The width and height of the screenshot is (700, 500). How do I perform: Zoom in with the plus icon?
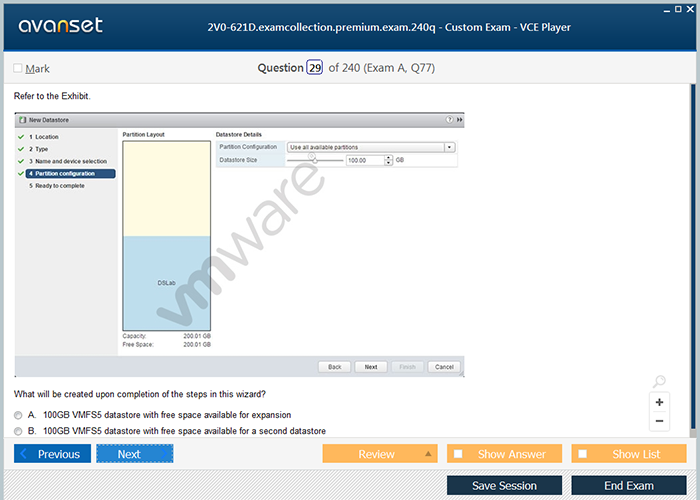coord(659,402)
